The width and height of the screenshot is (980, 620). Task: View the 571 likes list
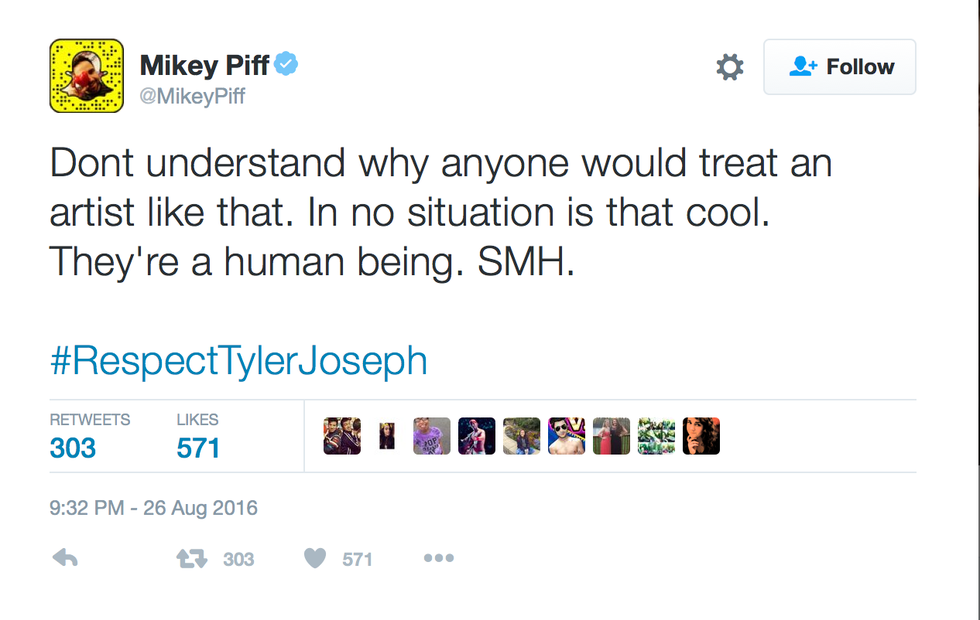198,447
